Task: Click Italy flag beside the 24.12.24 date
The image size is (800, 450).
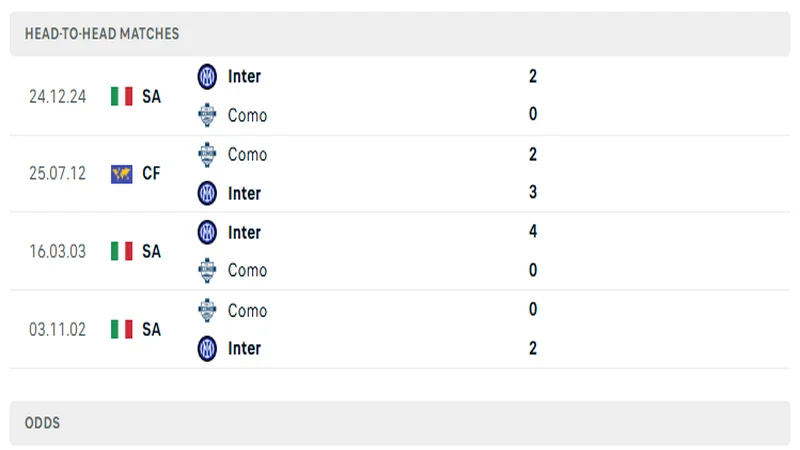Action: pyautogui.click(x=122, y=96)
